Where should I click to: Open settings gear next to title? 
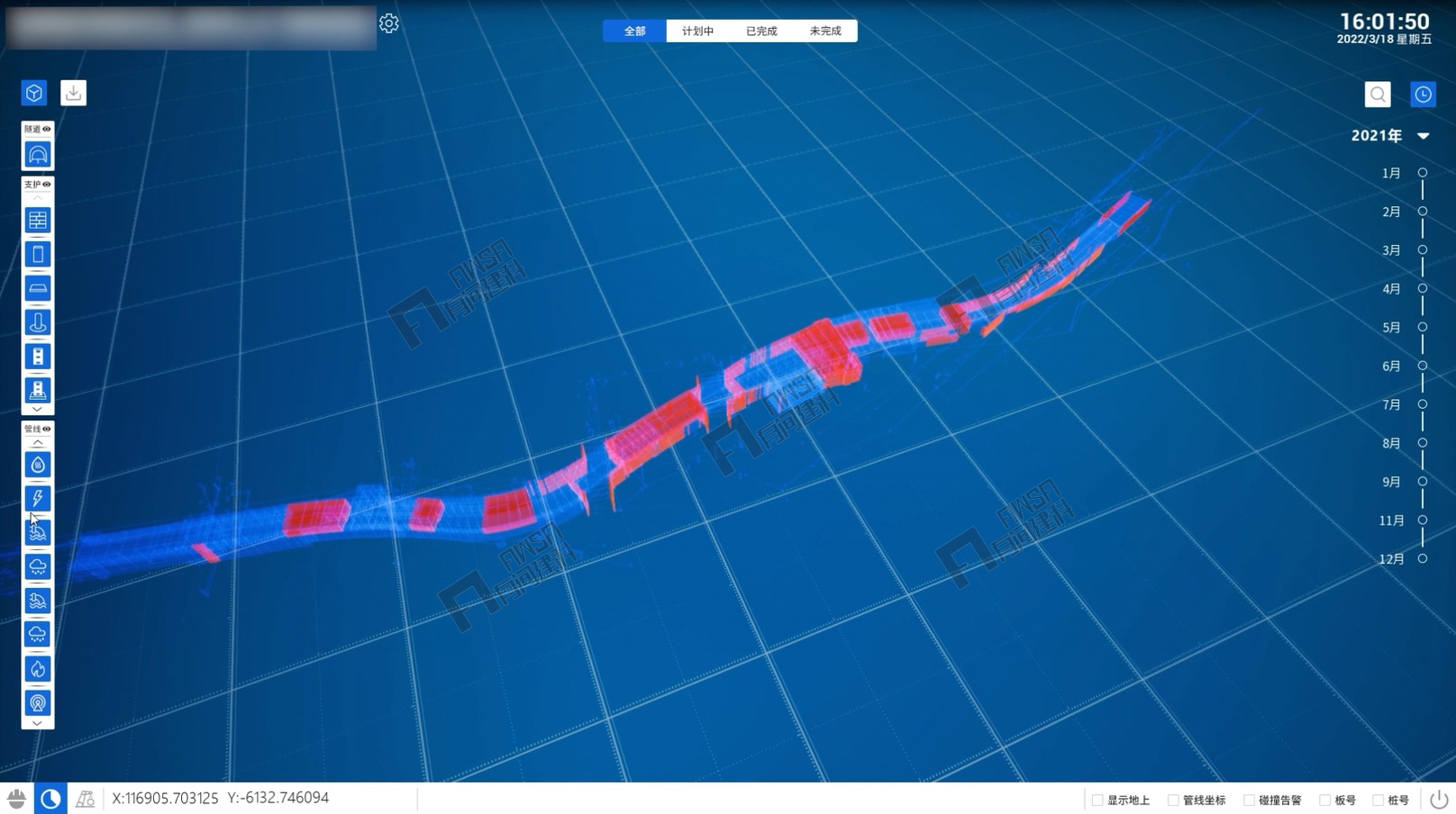[388, 23]
